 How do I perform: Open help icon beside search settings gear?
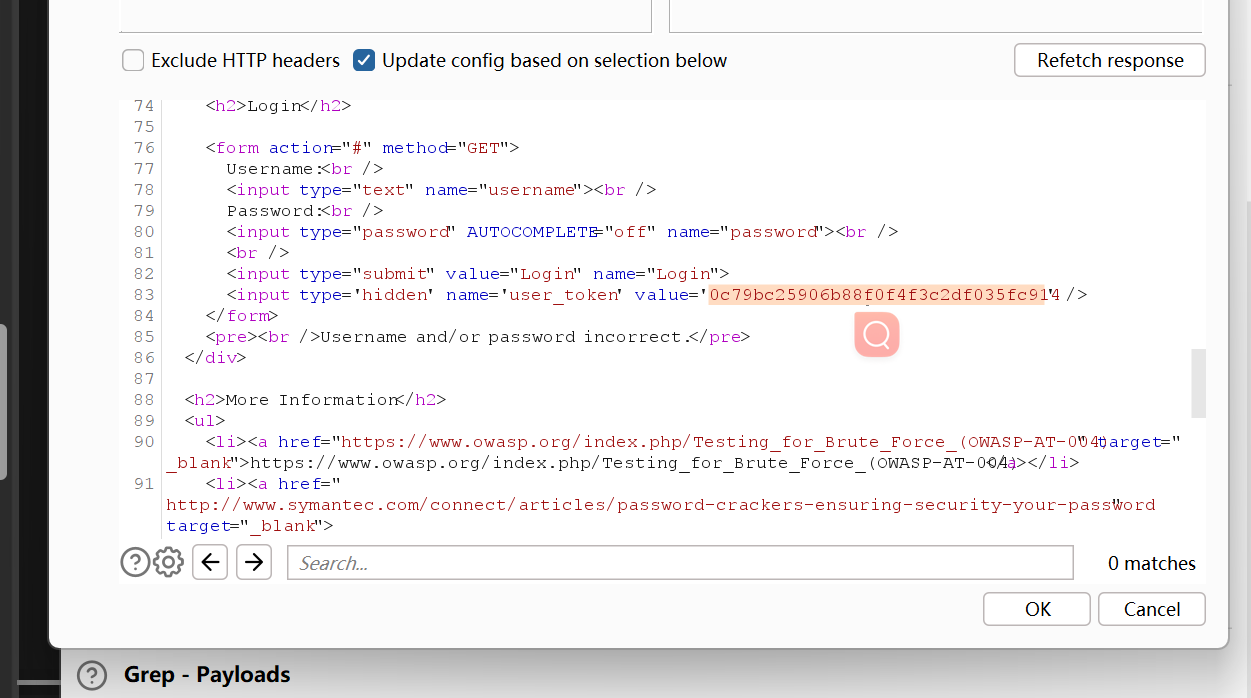tap(135, 562)
